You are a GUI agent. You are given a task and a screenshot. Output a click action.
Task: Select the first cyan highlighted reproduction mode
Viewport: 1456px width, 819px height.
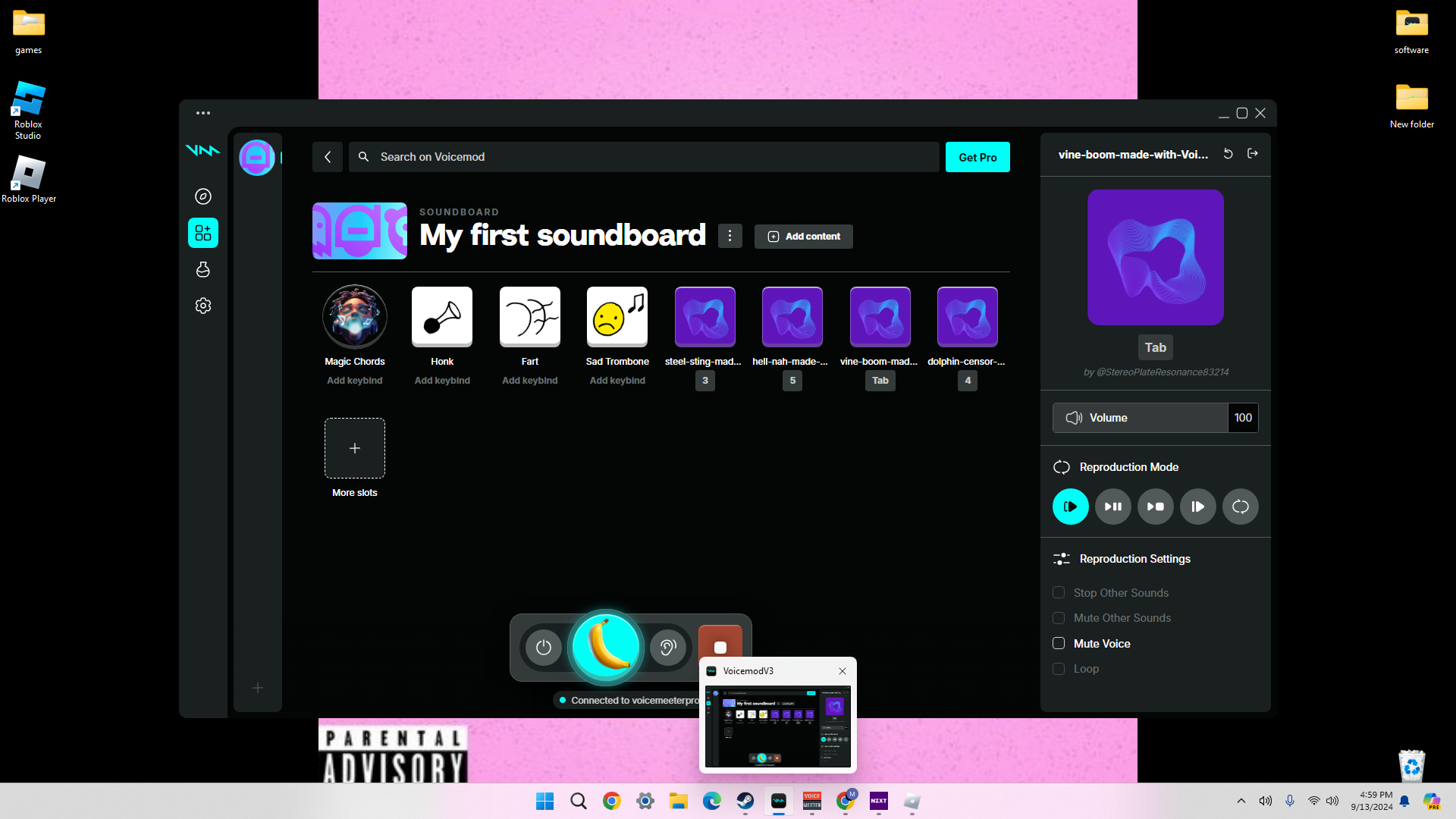point(1071,507)
